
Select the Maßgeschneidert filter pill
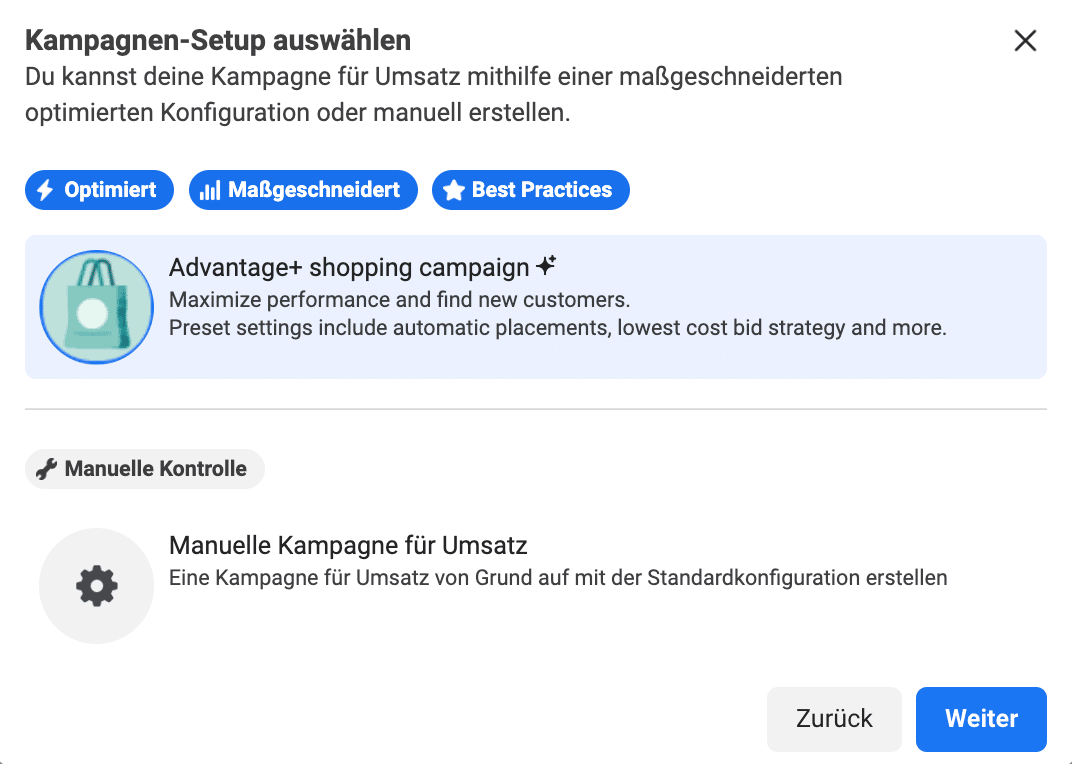[x=303, y=189]
